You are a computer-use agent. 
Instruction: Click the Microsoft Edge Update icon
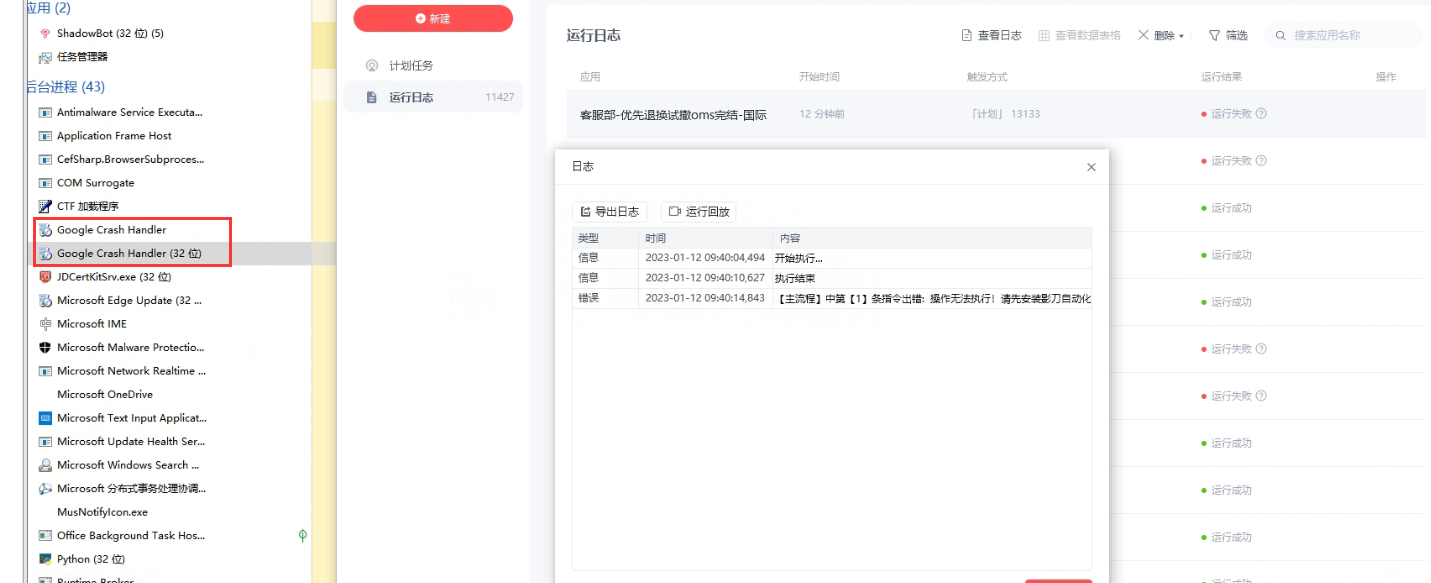45,300
